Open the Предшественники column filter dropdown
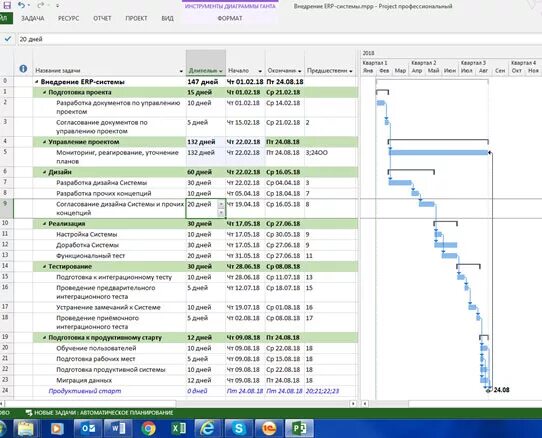The width and height of the screenshot is (542, 438). (351, 71)
